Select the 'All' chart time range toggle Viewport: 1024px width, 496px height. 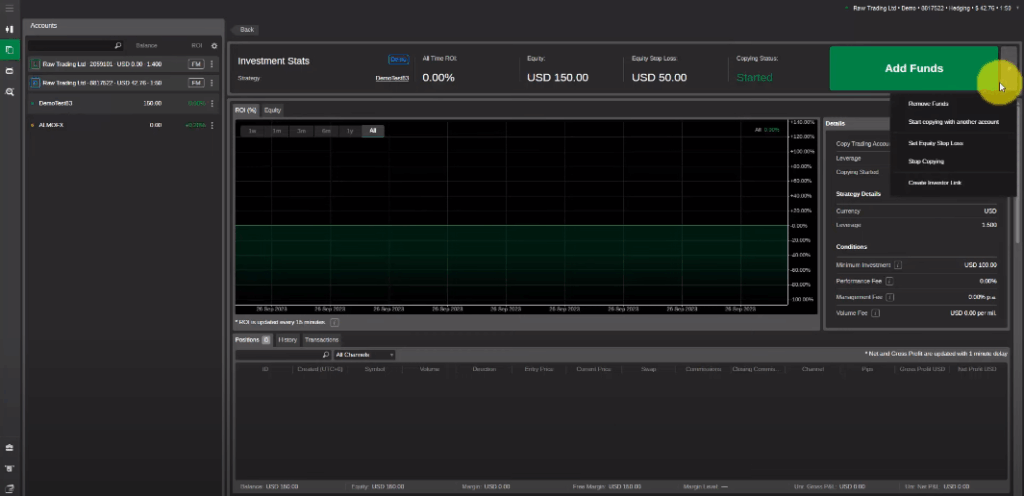(373, 131)
